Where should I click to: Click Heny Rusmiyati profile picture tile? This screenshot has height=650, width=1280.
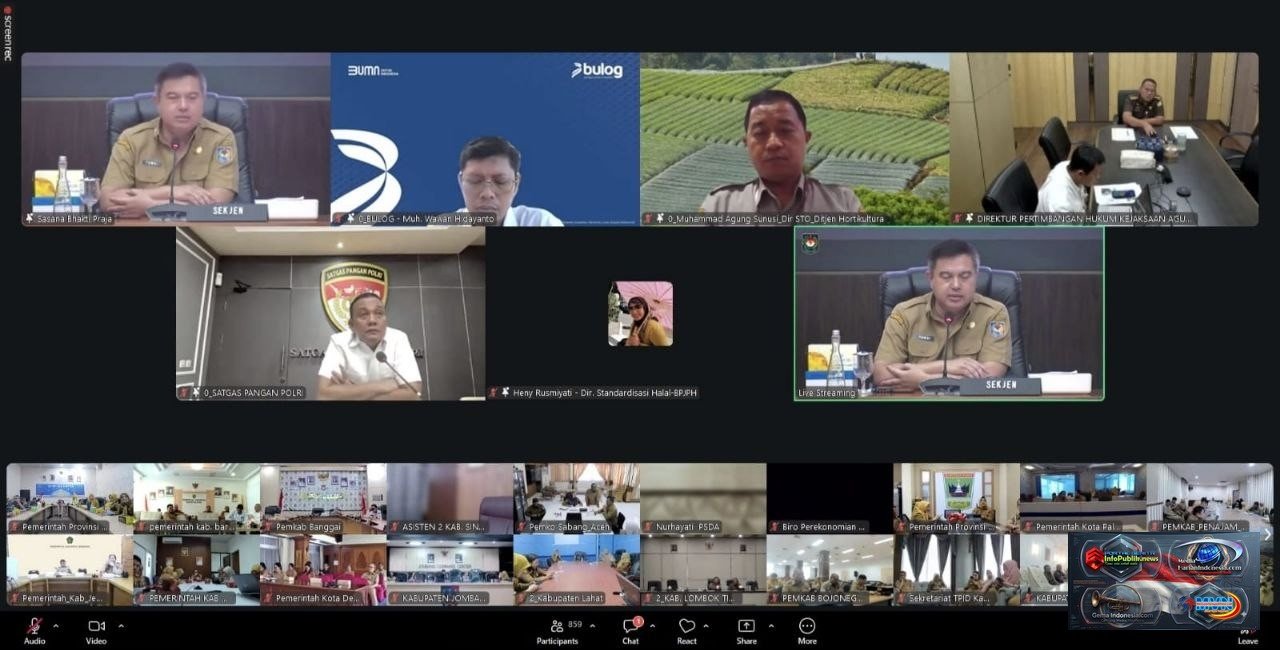point(641,313)
